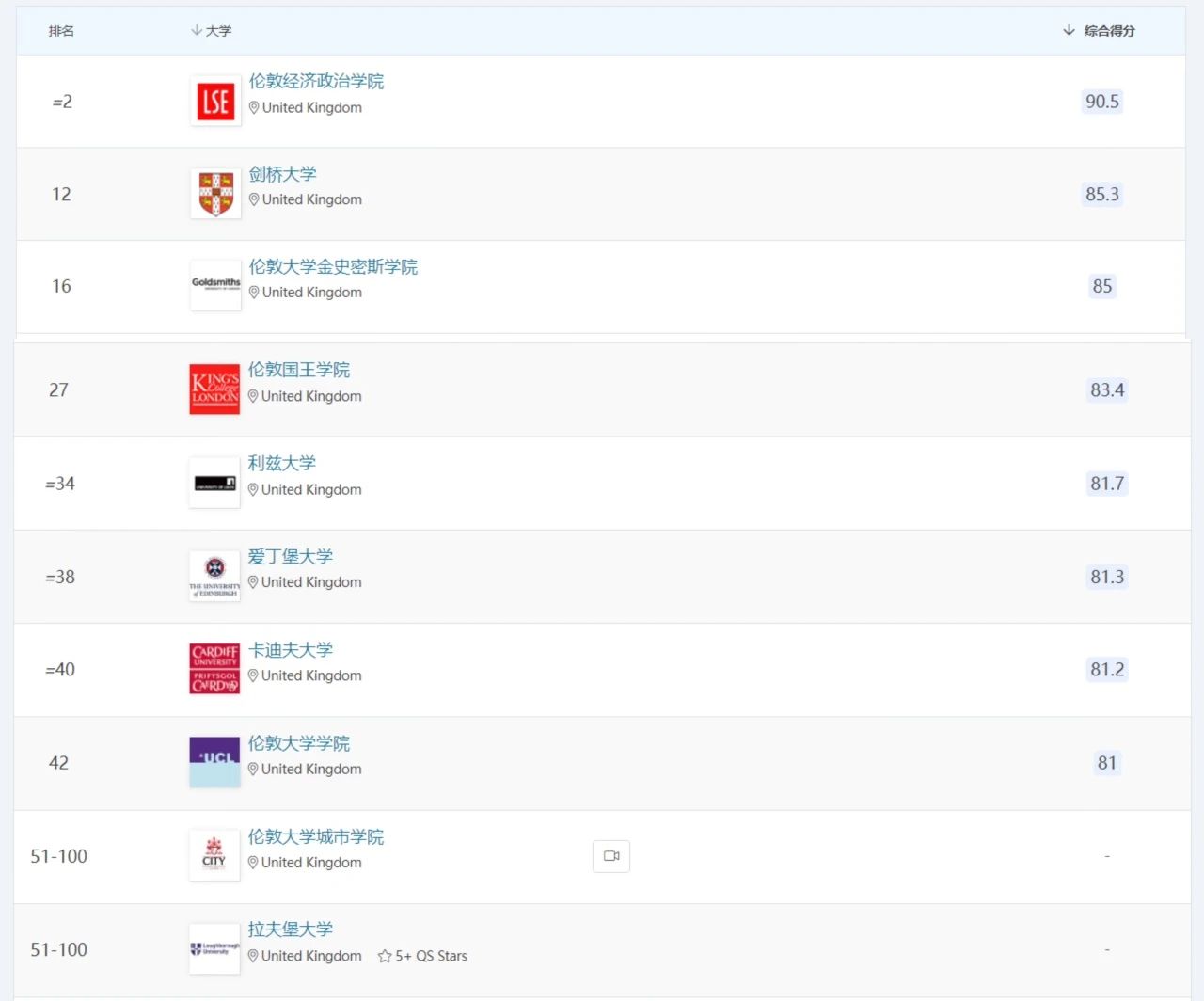Open the Loughborough University logo
Image resolution: width=1204 pixels, height=1001 pixels.
coord(214,948)
